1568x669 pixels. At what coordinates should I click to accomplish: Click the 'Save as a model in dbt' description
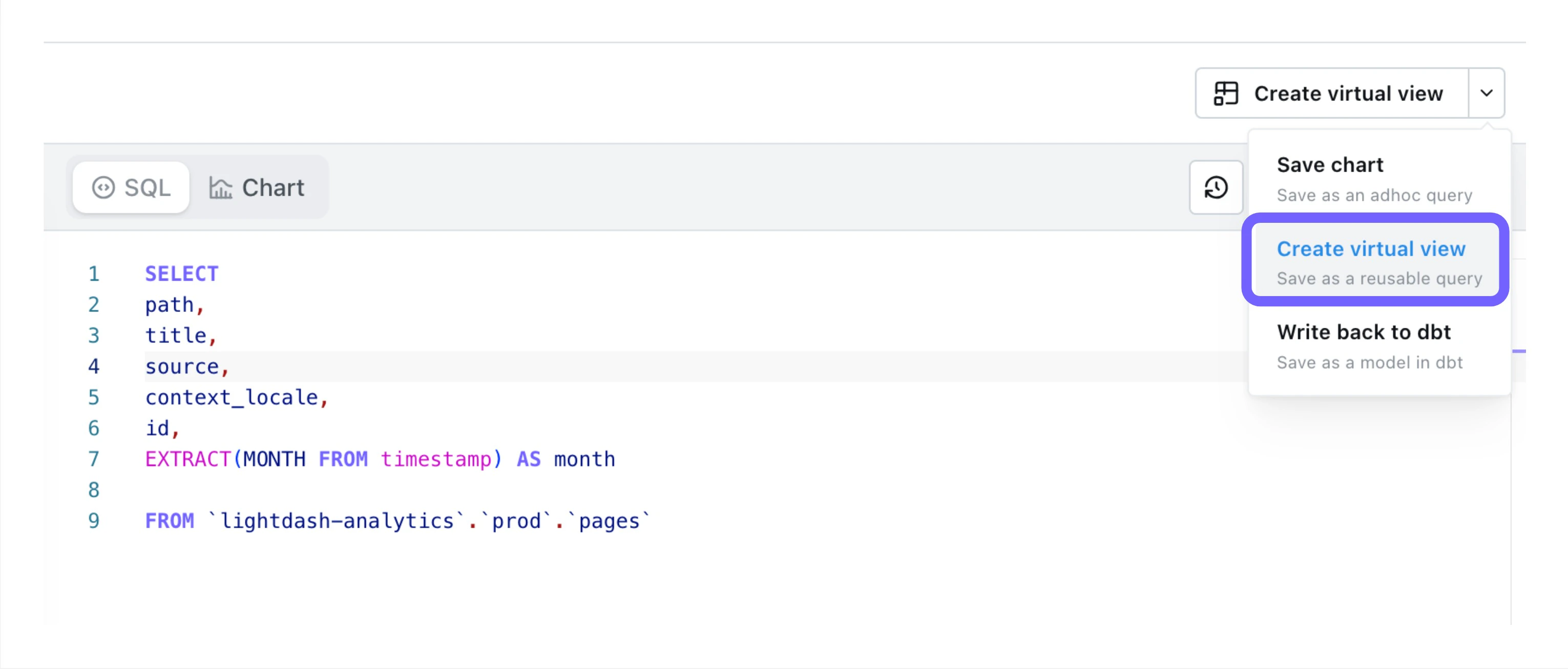[1369, 363]
